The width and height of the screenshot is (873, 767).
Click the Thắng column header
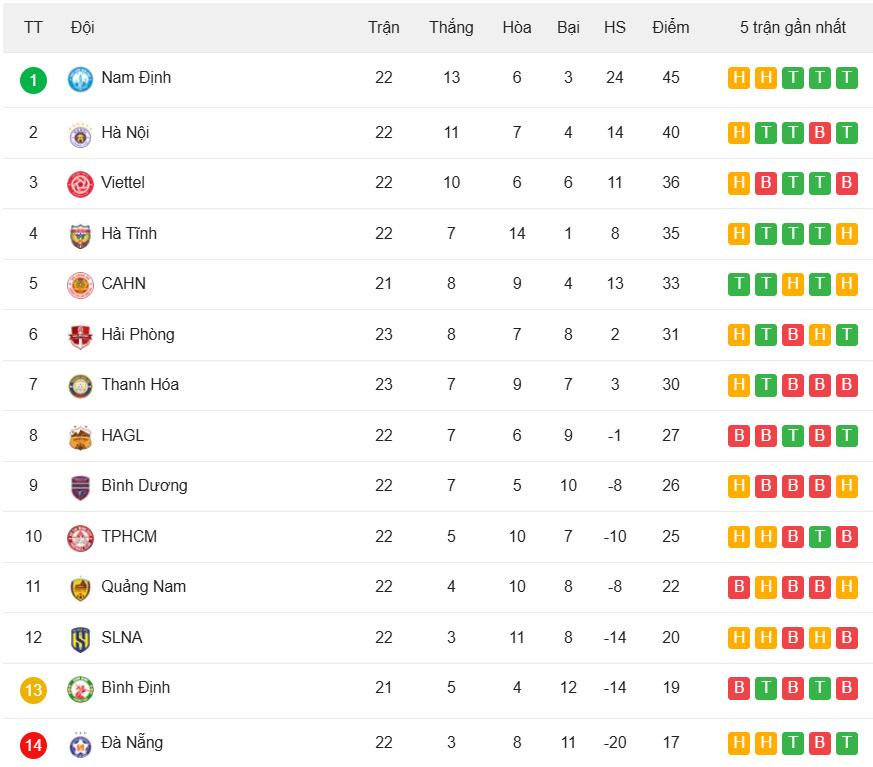(x=451, y=27)
